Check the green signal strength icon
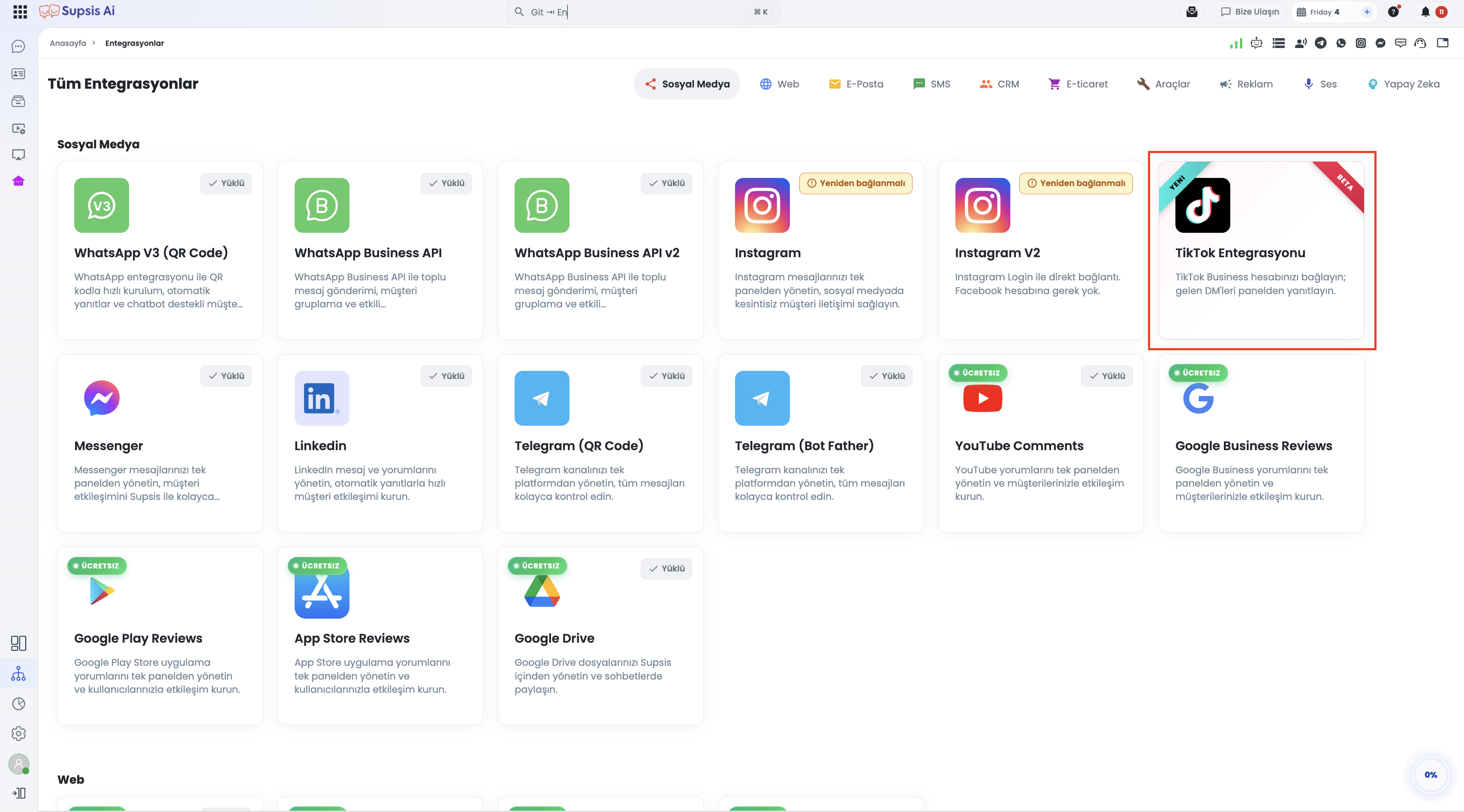This screenshot has width=1464, height=812. point(1236,43)
